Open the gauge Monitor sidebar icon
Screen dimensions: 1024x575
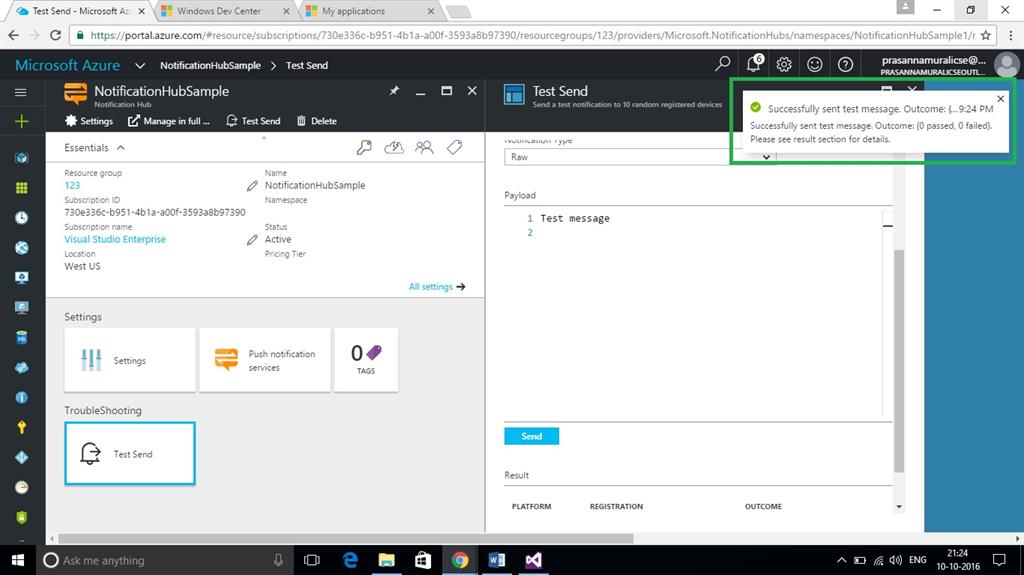point(22,487)
